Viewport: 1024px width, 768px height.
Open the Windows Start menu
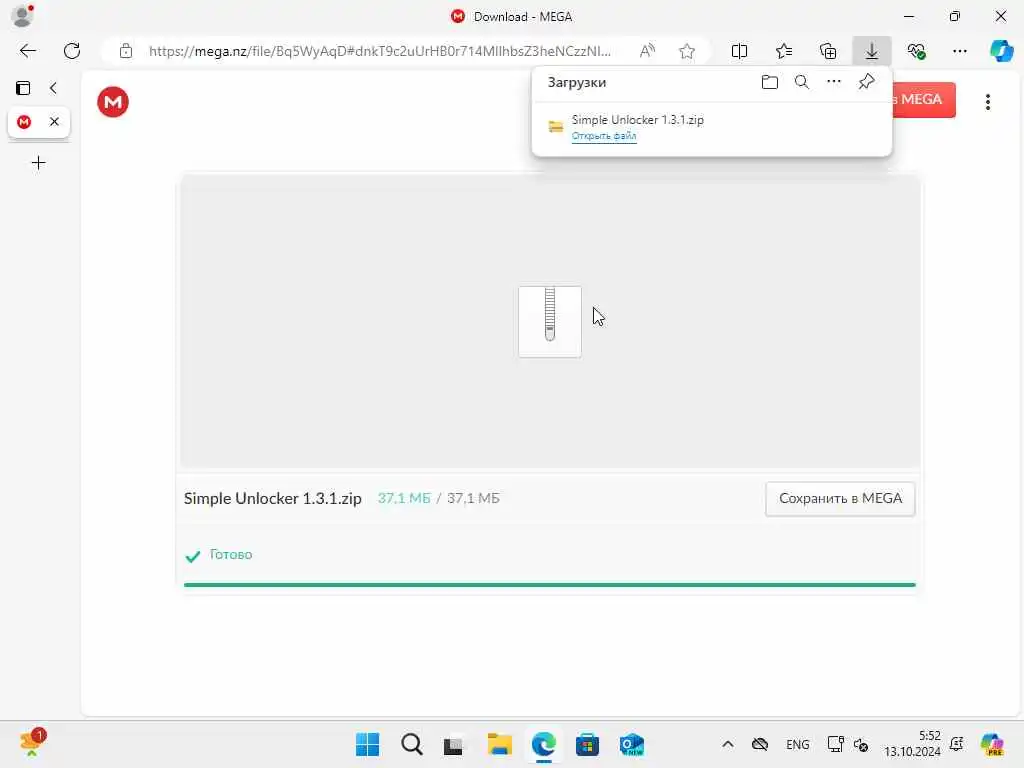[368, 744]
